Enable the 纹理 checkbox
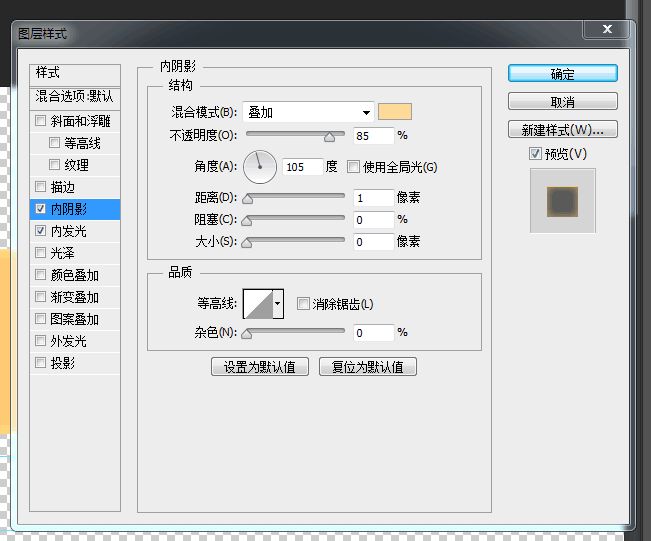The height and width of the screenshot is (541, 651). tap(54, 165)
